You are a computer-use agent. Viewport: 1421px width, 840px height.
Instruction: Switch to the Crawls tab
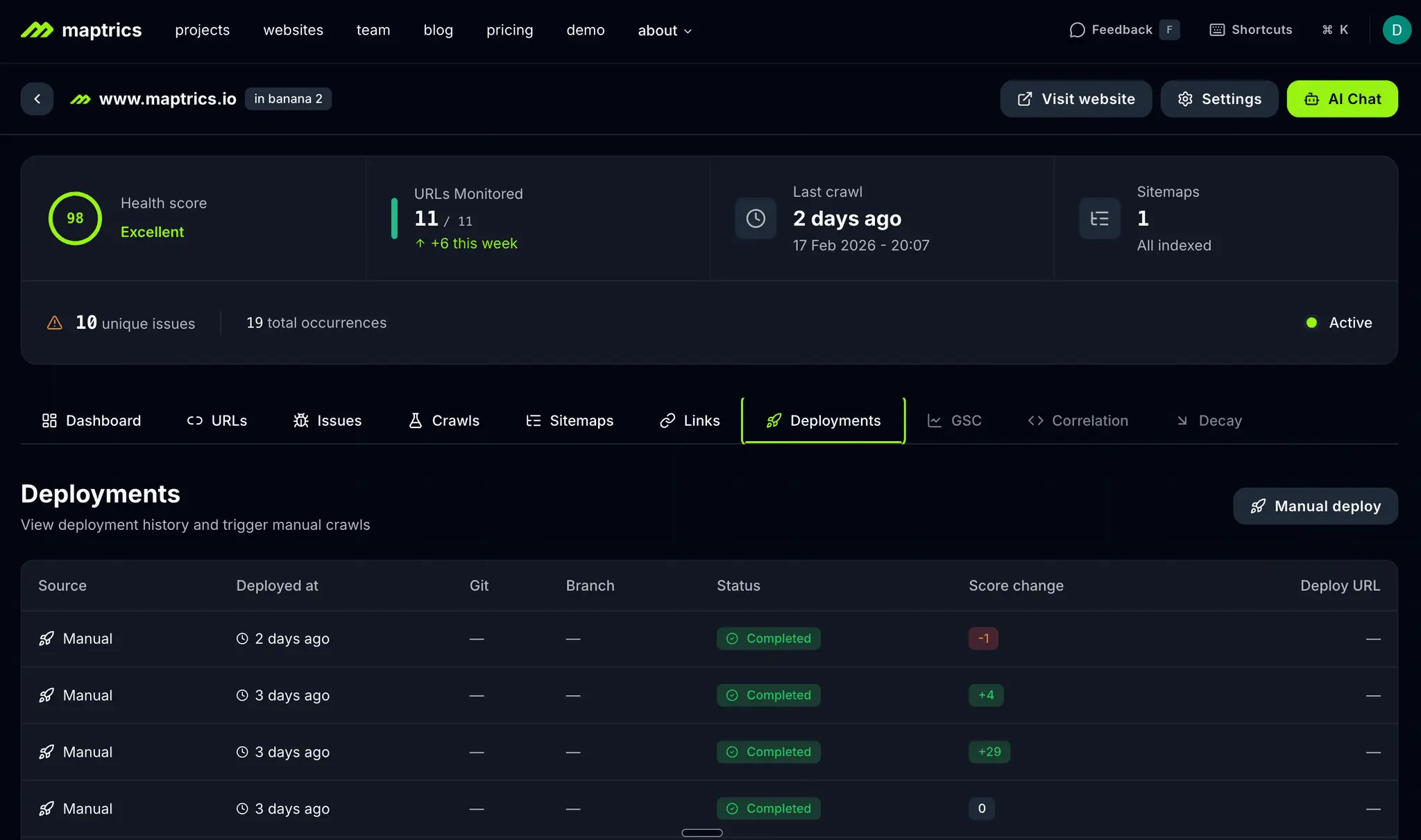(443, 420)
